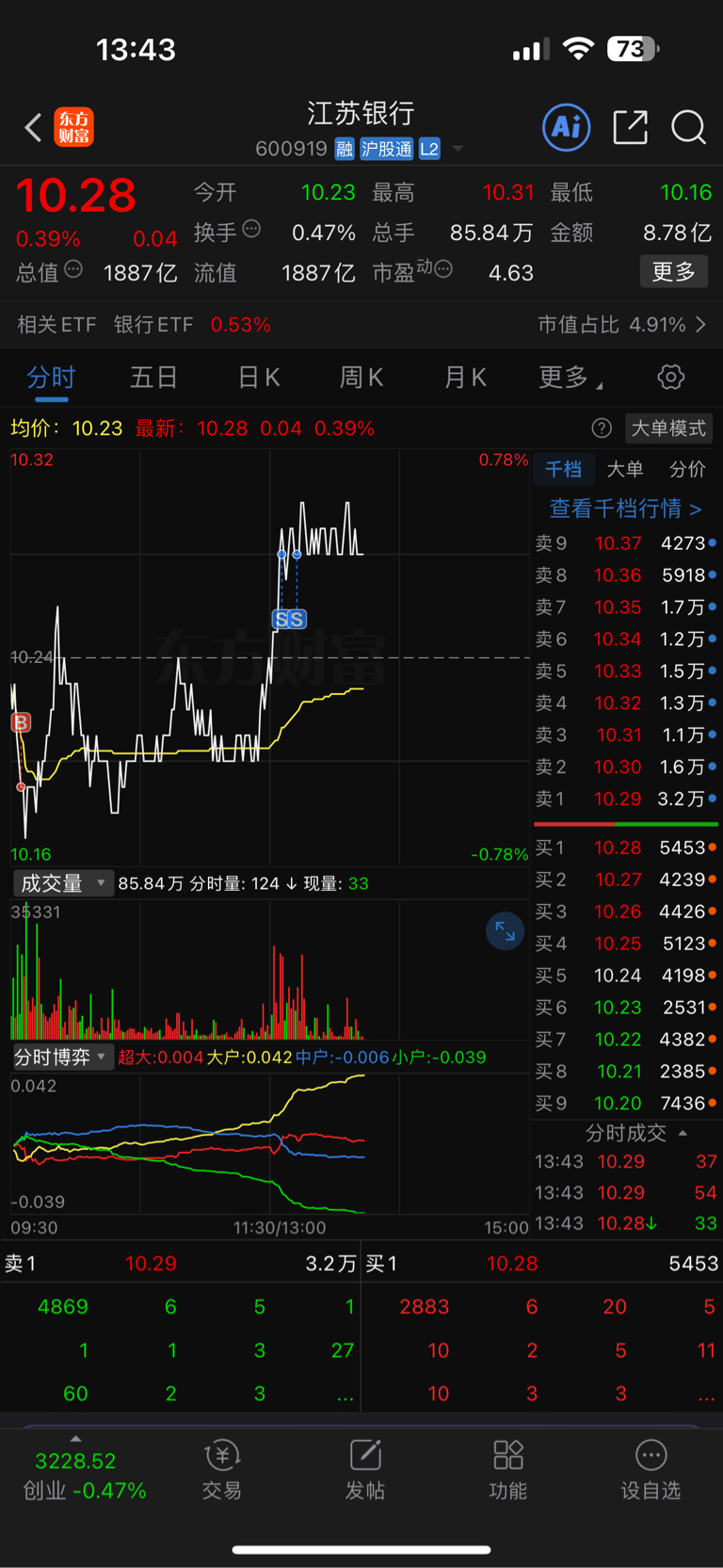Open the search magnifier icon
The image size is (723, 1568).
click(x=688, y=127)
